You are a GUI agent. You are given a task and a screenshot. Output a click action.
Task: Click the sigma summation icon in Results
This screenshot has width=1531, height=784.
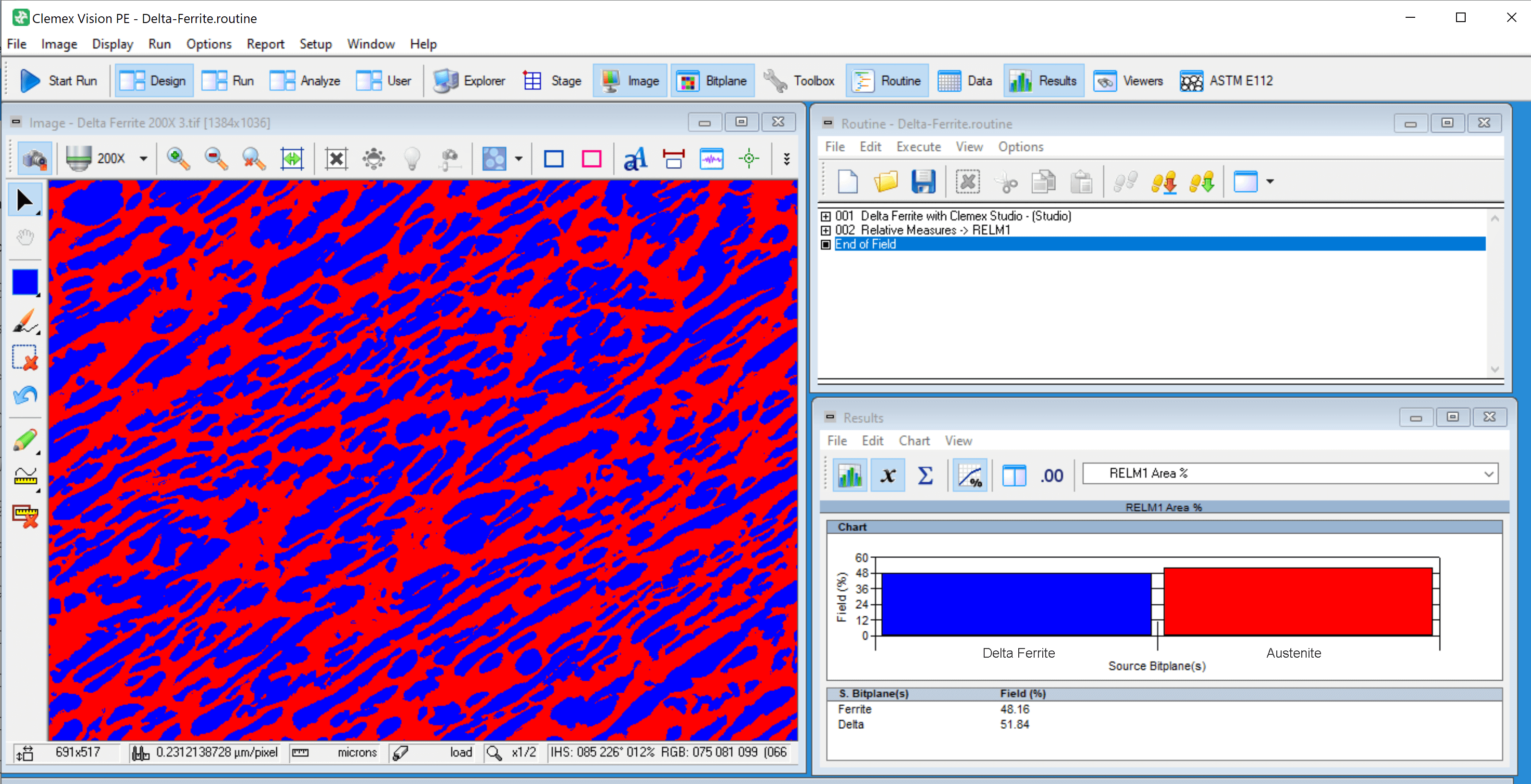(925, 475)
